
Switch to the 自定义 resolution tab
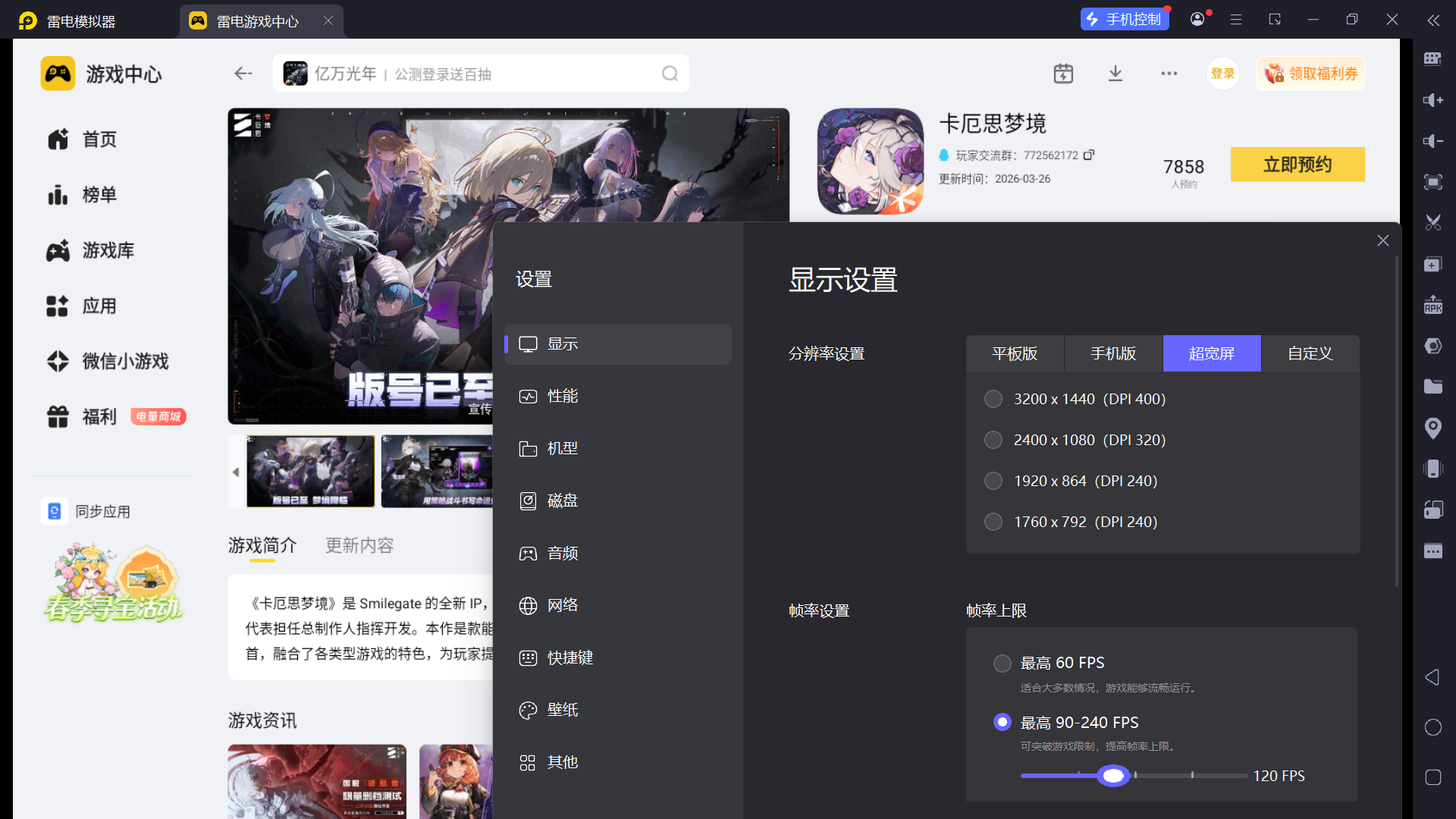[1310, 353]
